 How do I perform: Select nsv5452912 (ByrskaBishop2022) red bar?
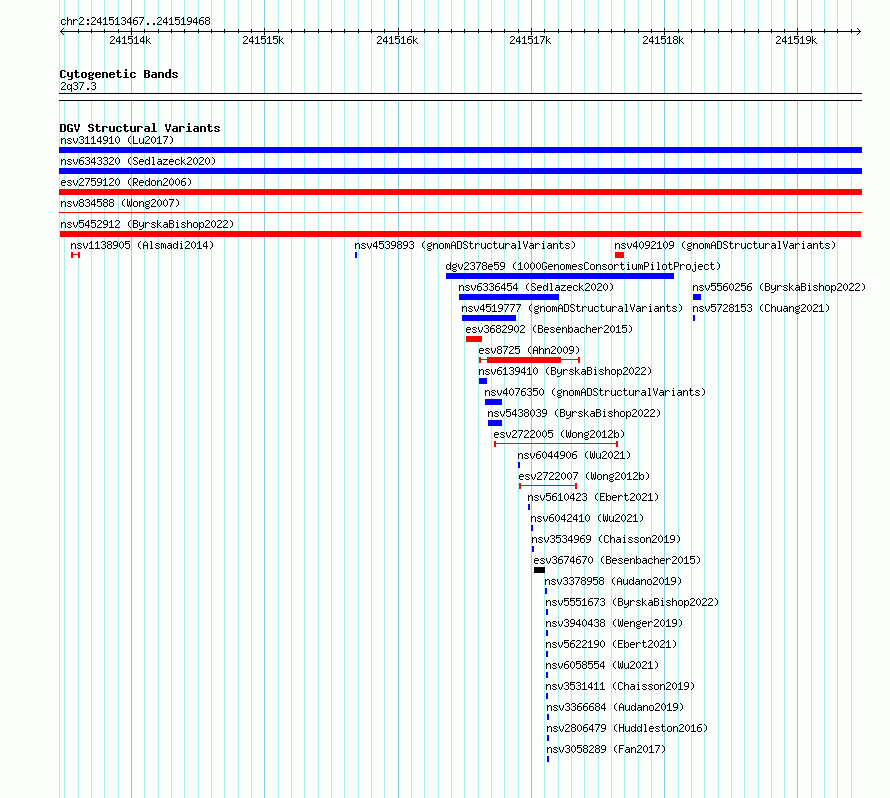point(460,234)
